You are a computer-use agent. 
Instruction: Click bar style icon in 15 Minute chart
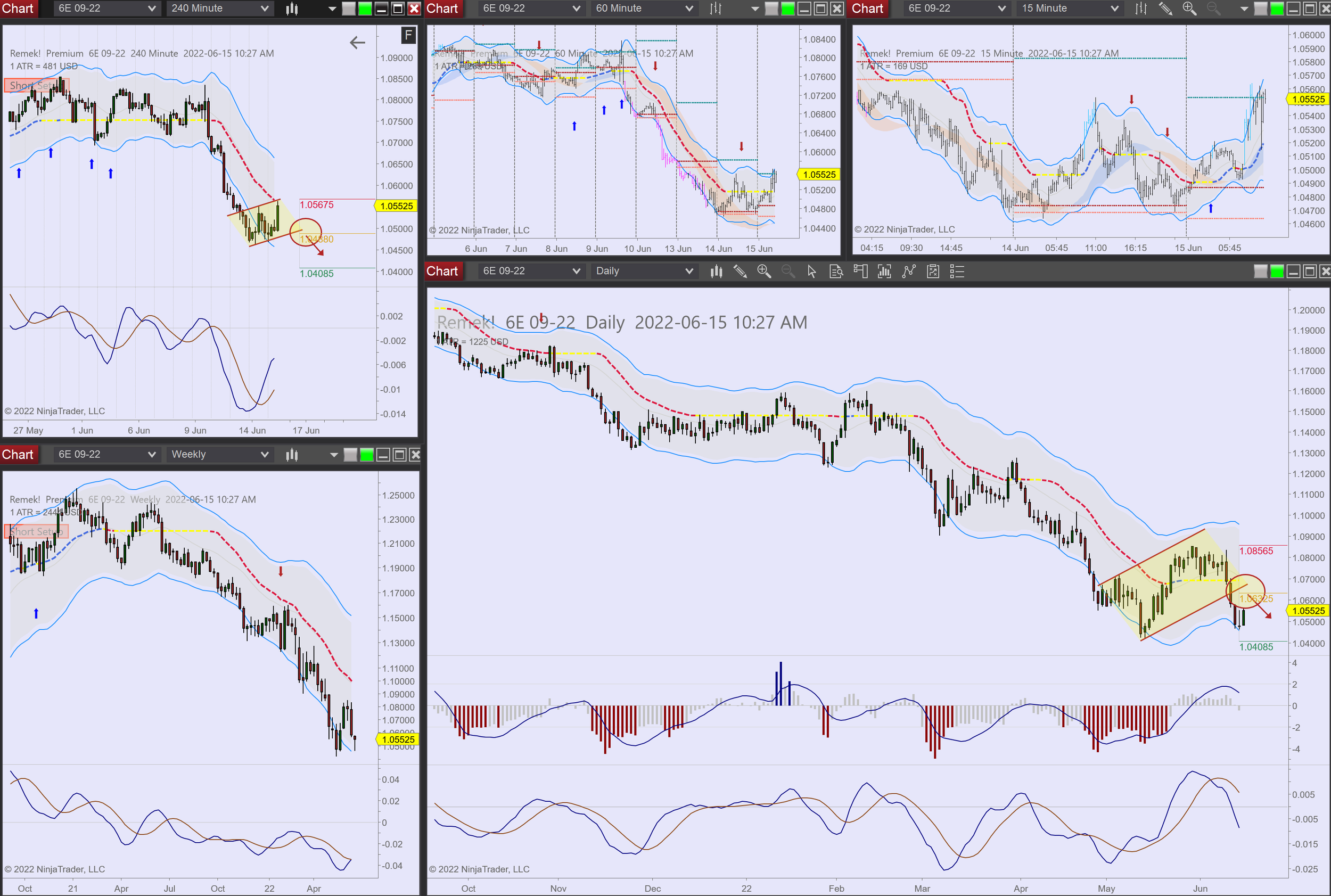(x=1141, y=9)
